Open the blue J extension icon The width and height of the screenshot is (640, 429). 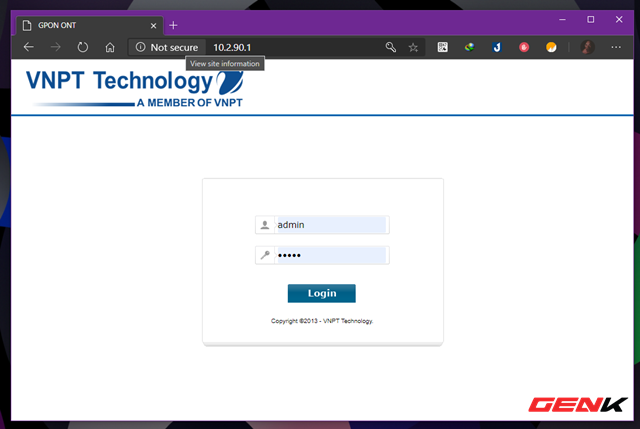(497, 47)
